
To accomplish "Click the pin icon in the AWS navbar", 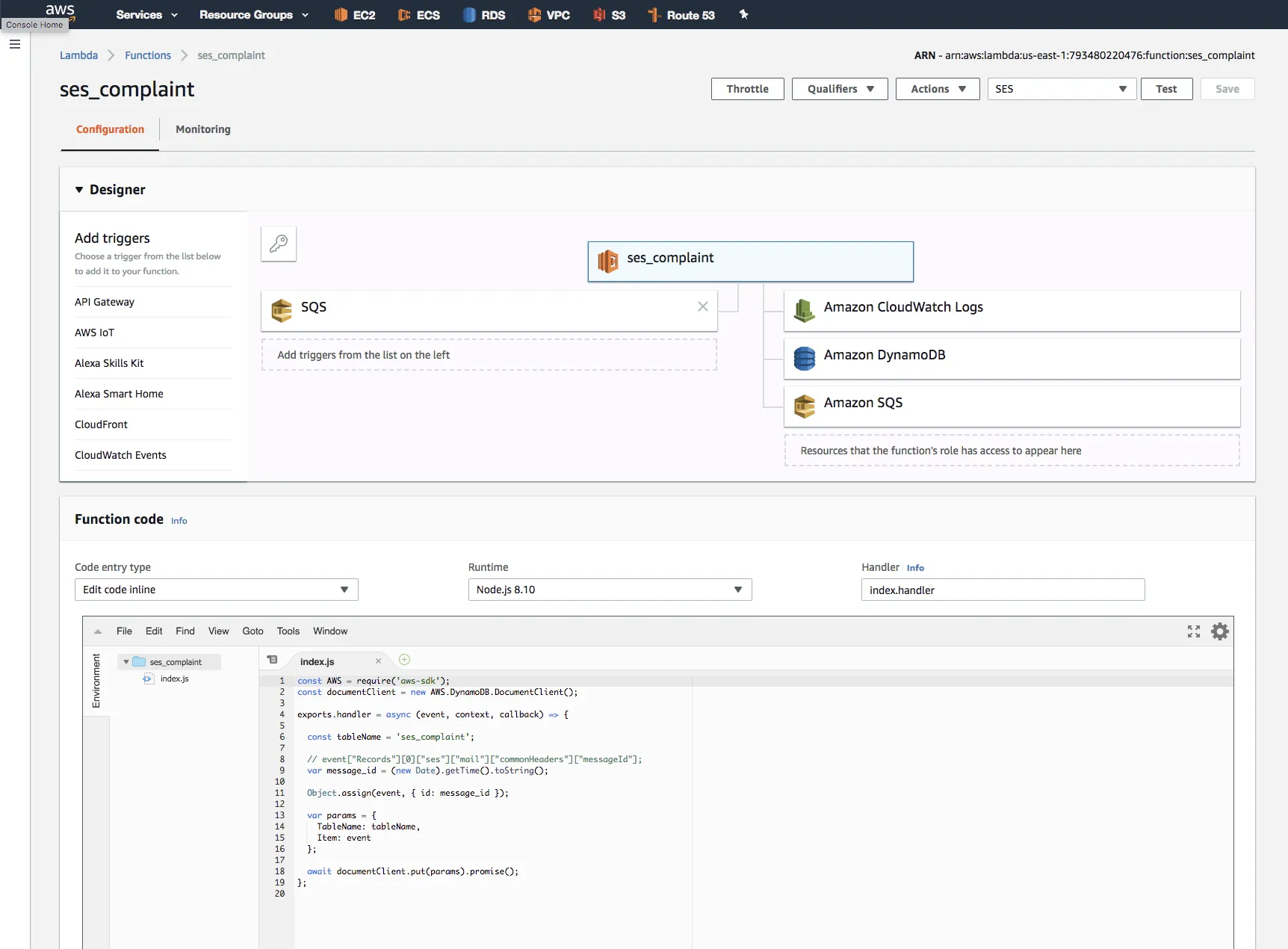I will [743, 14].
